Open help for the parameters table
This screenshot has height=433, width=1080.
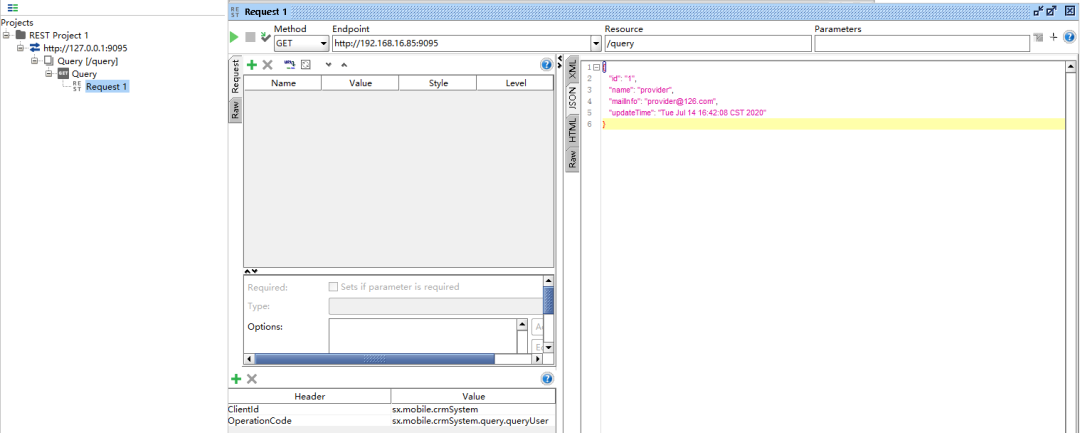546,65
